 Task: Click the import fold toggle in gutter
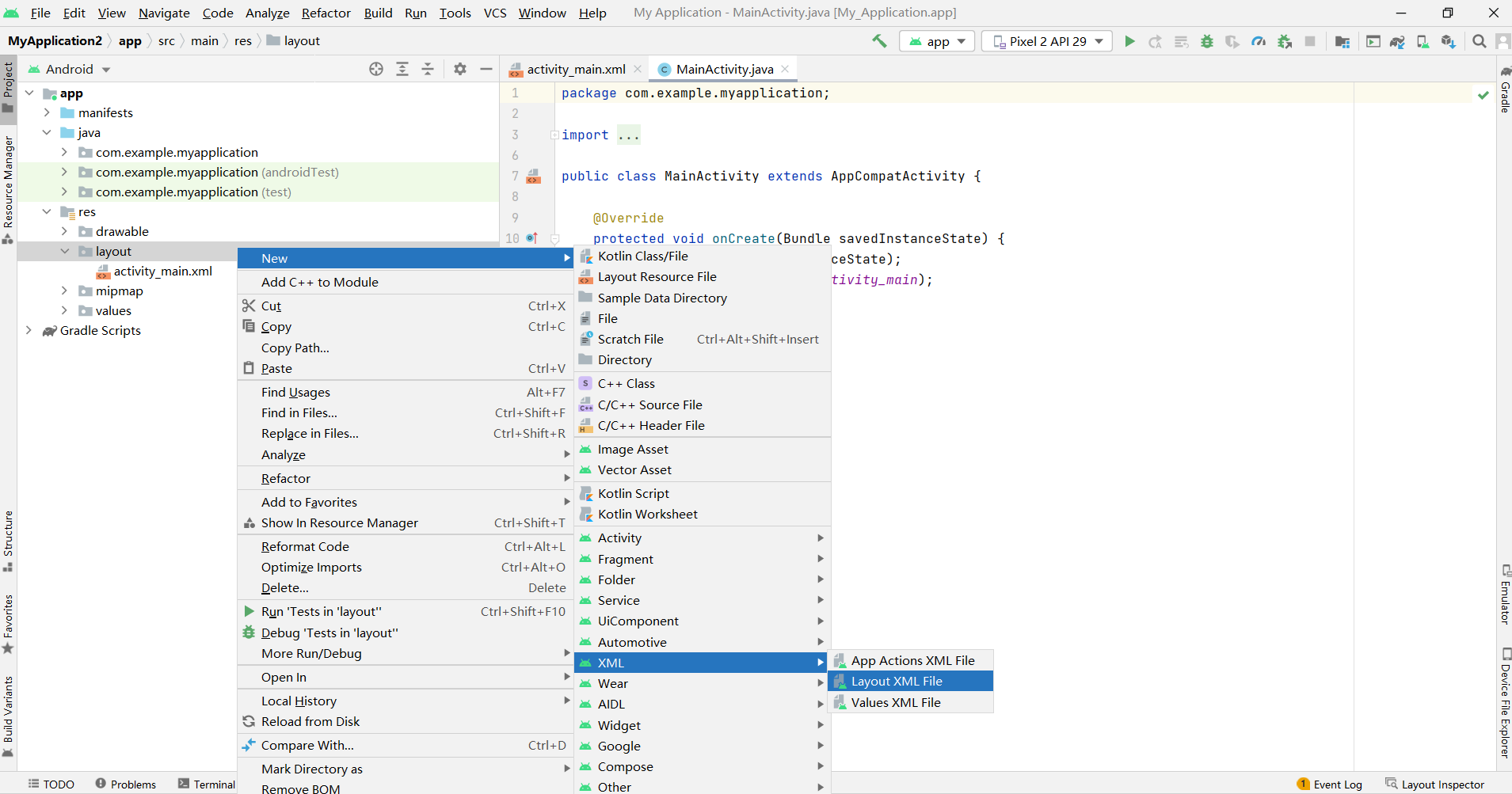[x=554, y=135]
